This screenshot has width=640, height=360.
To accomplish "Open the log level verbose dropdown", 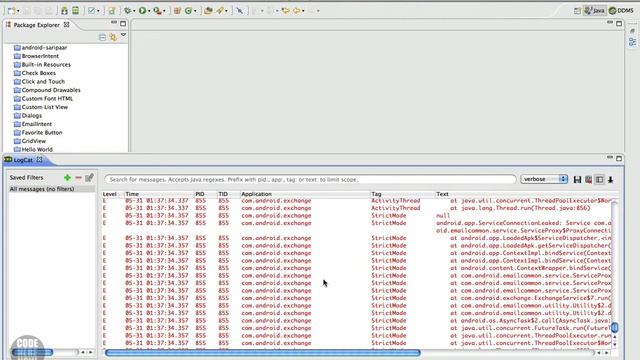I will point(544,179).
